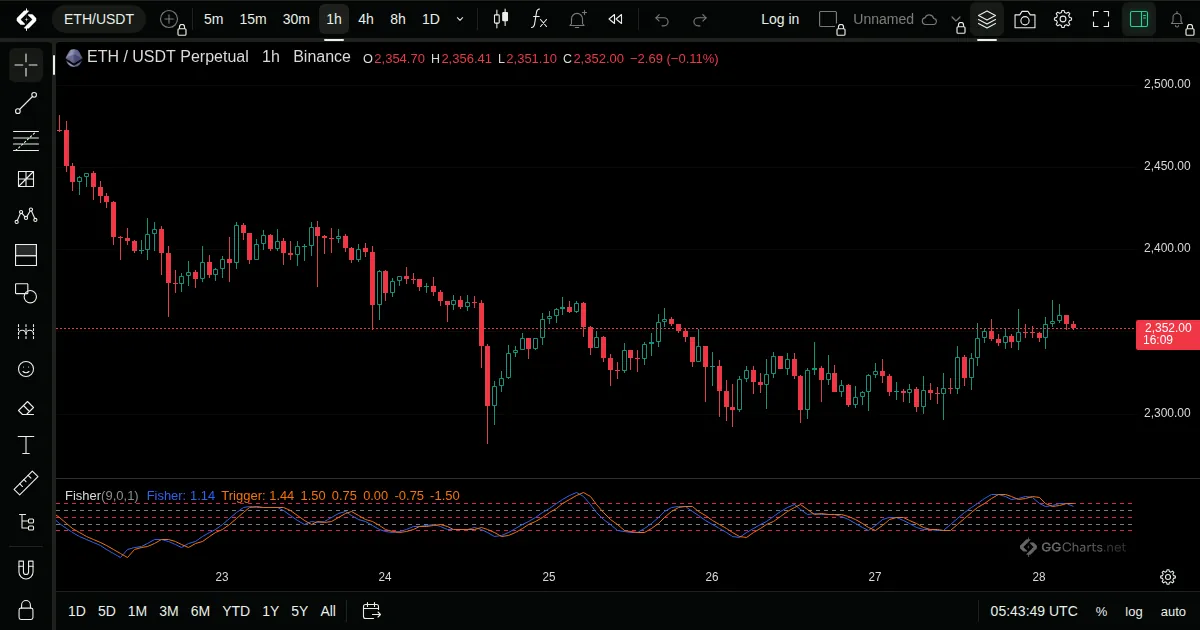The width and height of the screenshot is (1200, 630).
Task: Select the trend line drawing tool
Action: click(x=26, y=103)
